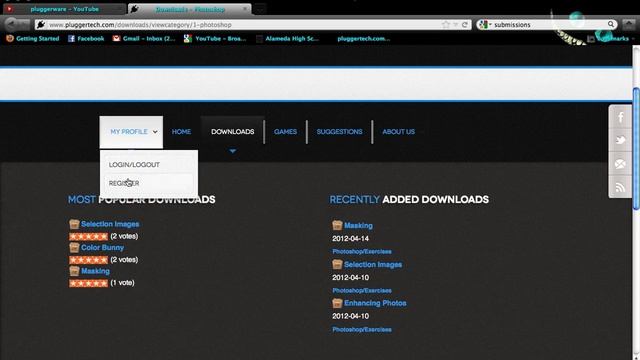
Task: Open the address bar history dropdown
Action: [x=456, y=25]
